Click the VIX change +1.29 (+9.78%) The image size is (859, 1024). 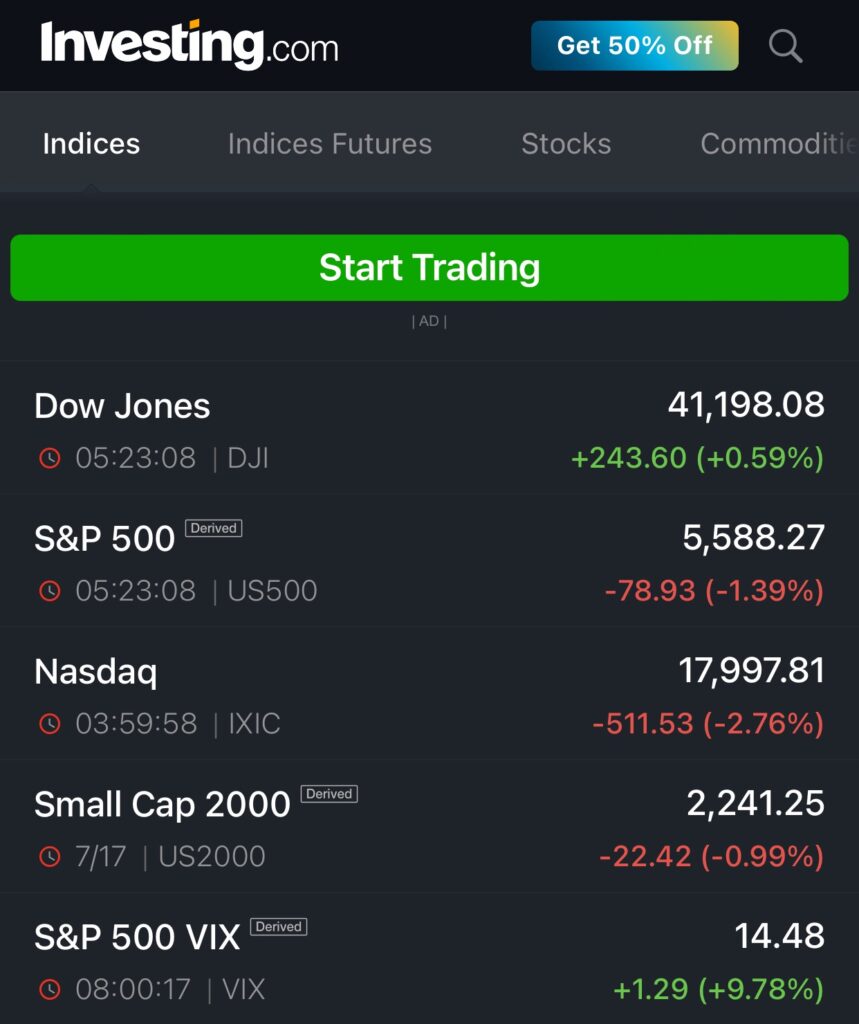coord(718,990)
